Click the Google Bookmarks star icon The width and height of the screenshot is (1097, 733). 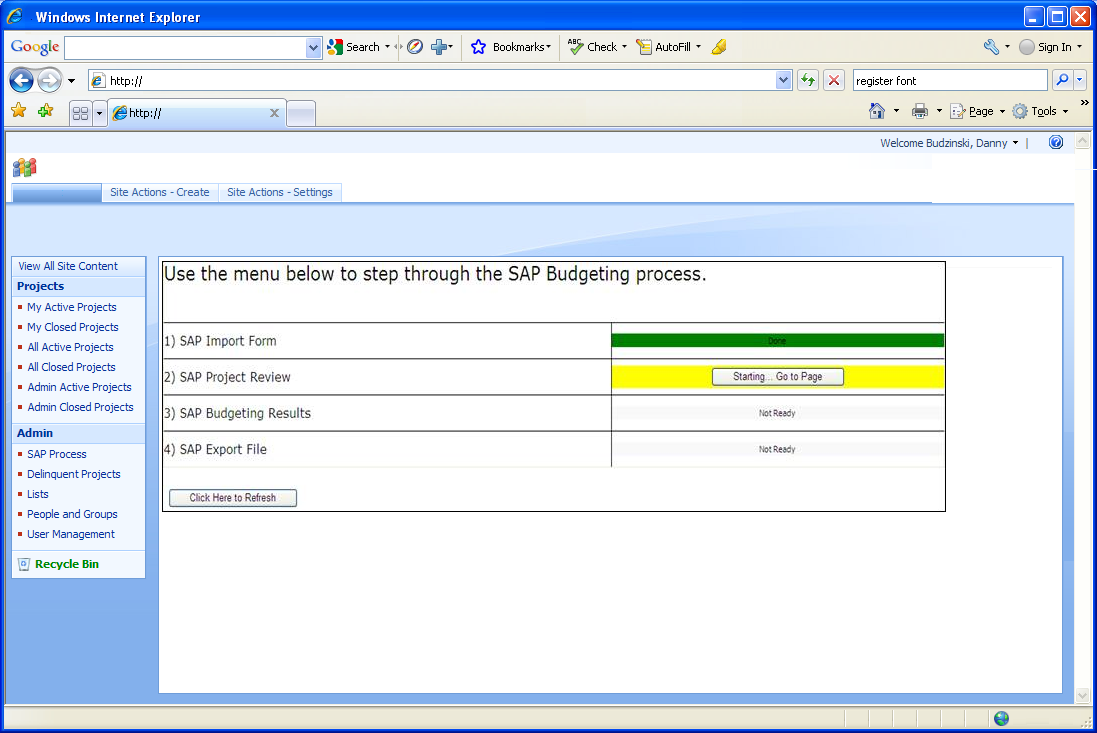[479, 47]
